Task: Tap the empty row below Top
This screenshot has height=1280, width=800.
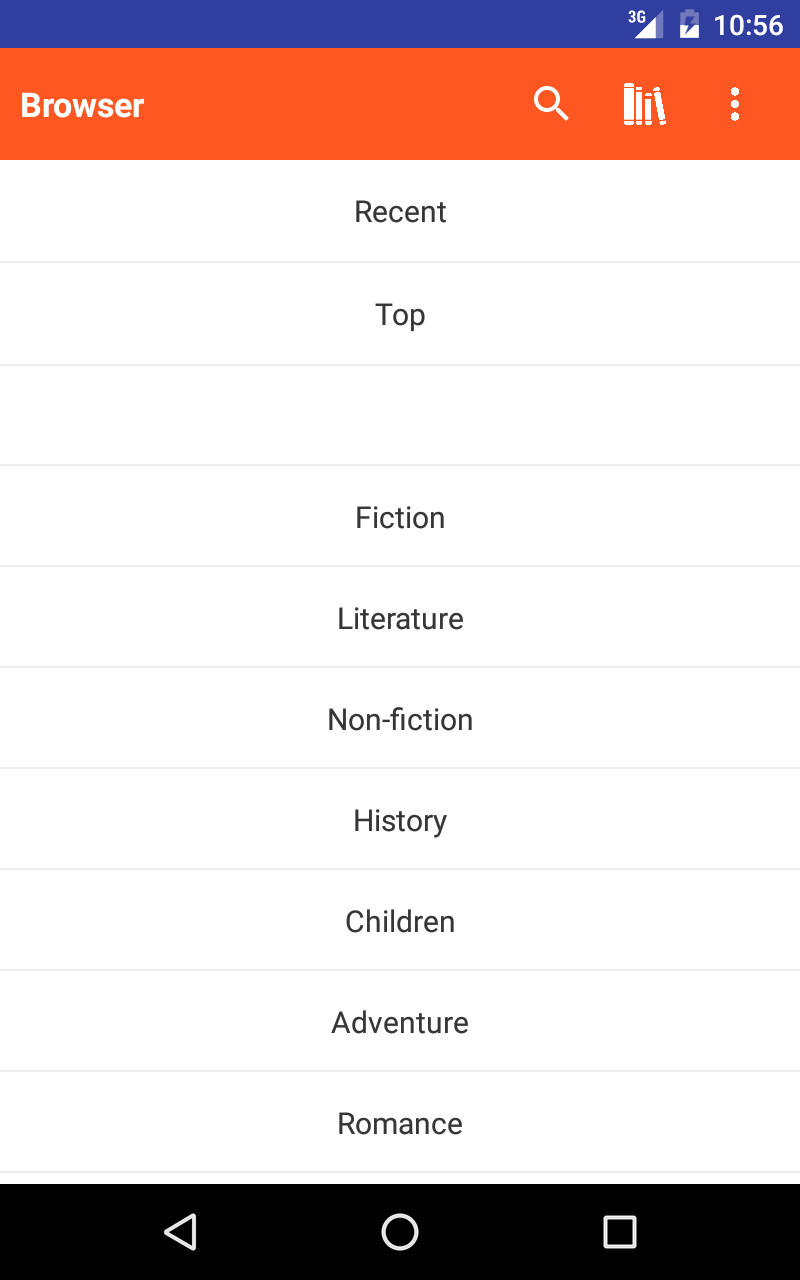Action: (400, 415)
